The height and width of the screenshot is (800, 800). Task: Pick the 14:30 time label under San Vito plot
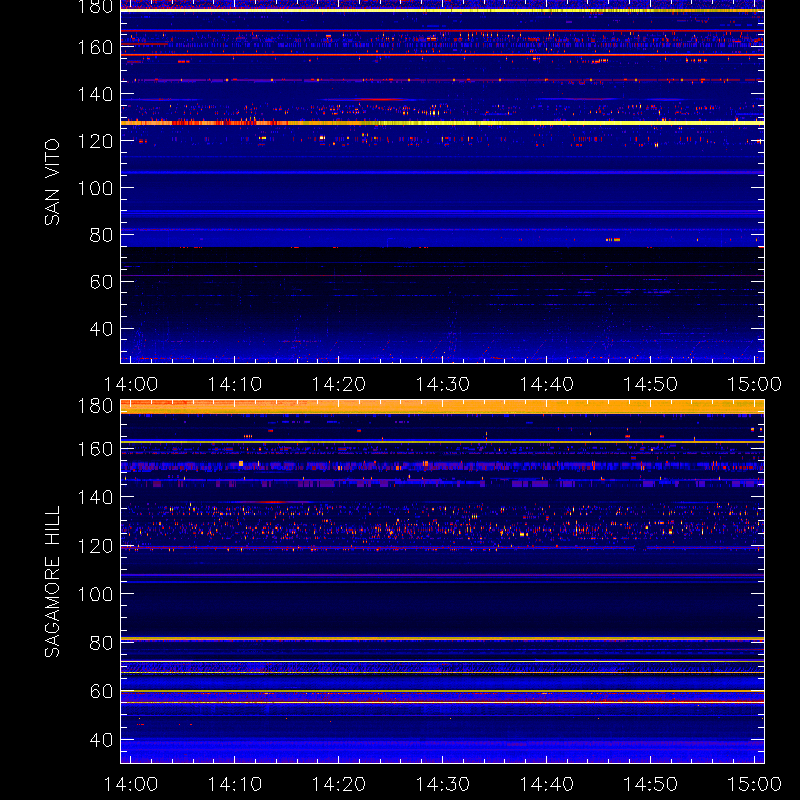pos(442,384)
